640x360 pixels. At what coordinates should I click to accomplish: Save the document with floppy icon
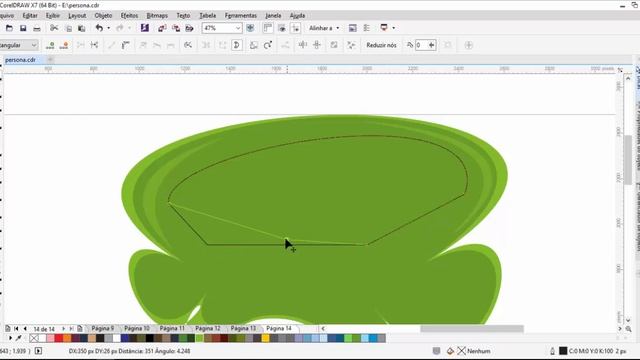coord(23,28)
